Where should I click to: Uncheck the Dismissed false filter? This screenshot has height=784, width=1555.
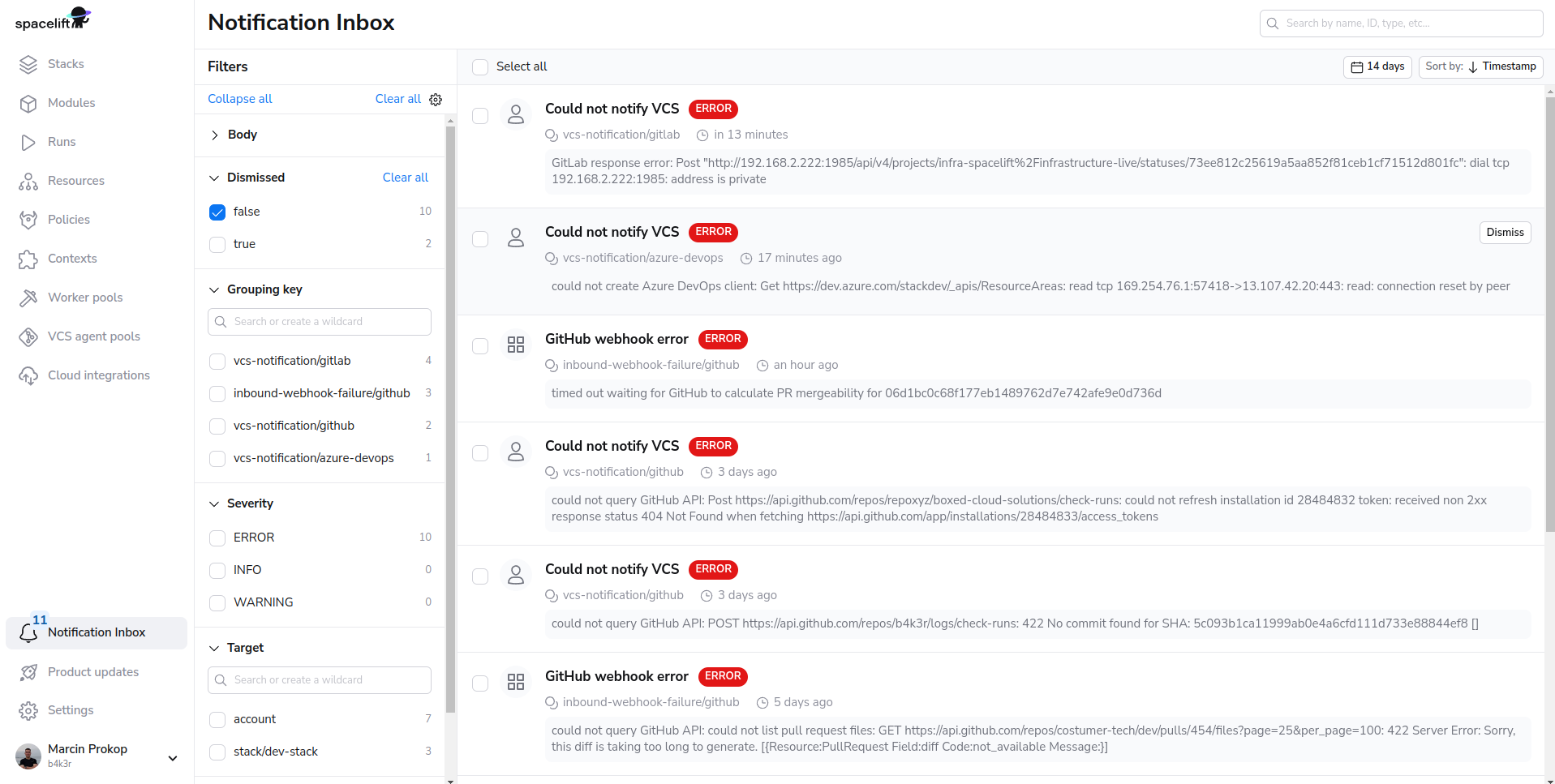coord(217,212)
